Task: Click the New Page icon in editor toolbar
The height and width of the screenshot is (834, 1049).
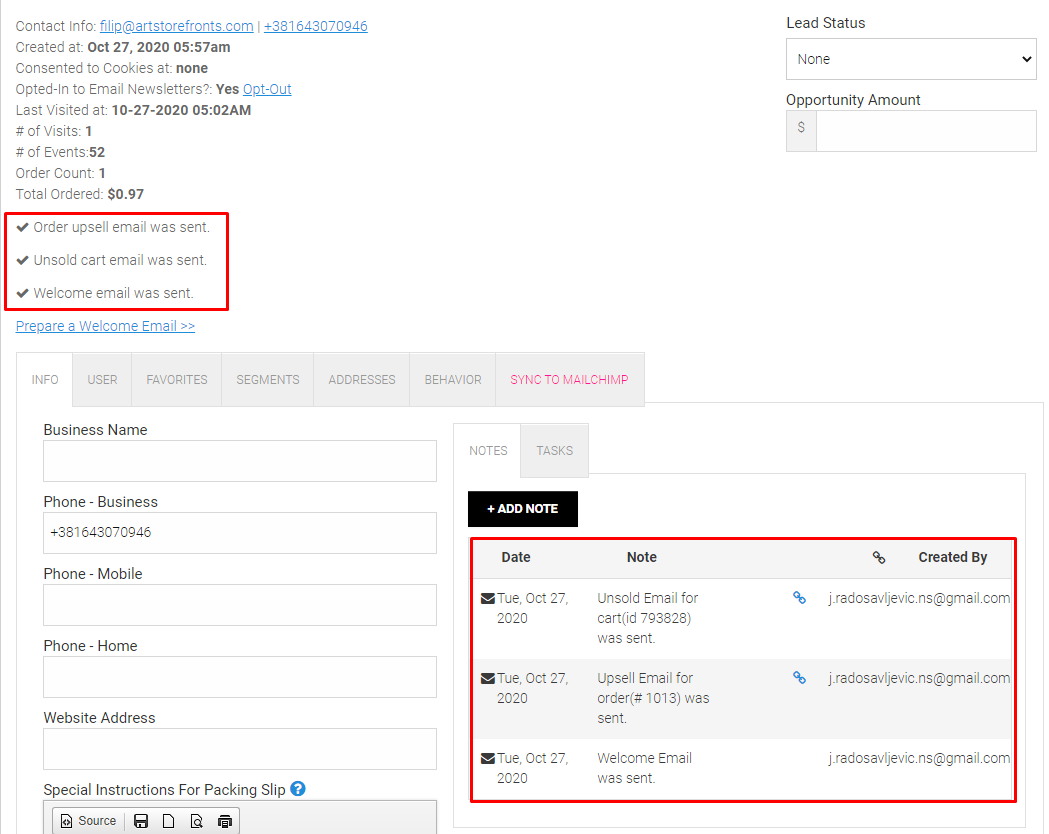Action: [169, 821]
